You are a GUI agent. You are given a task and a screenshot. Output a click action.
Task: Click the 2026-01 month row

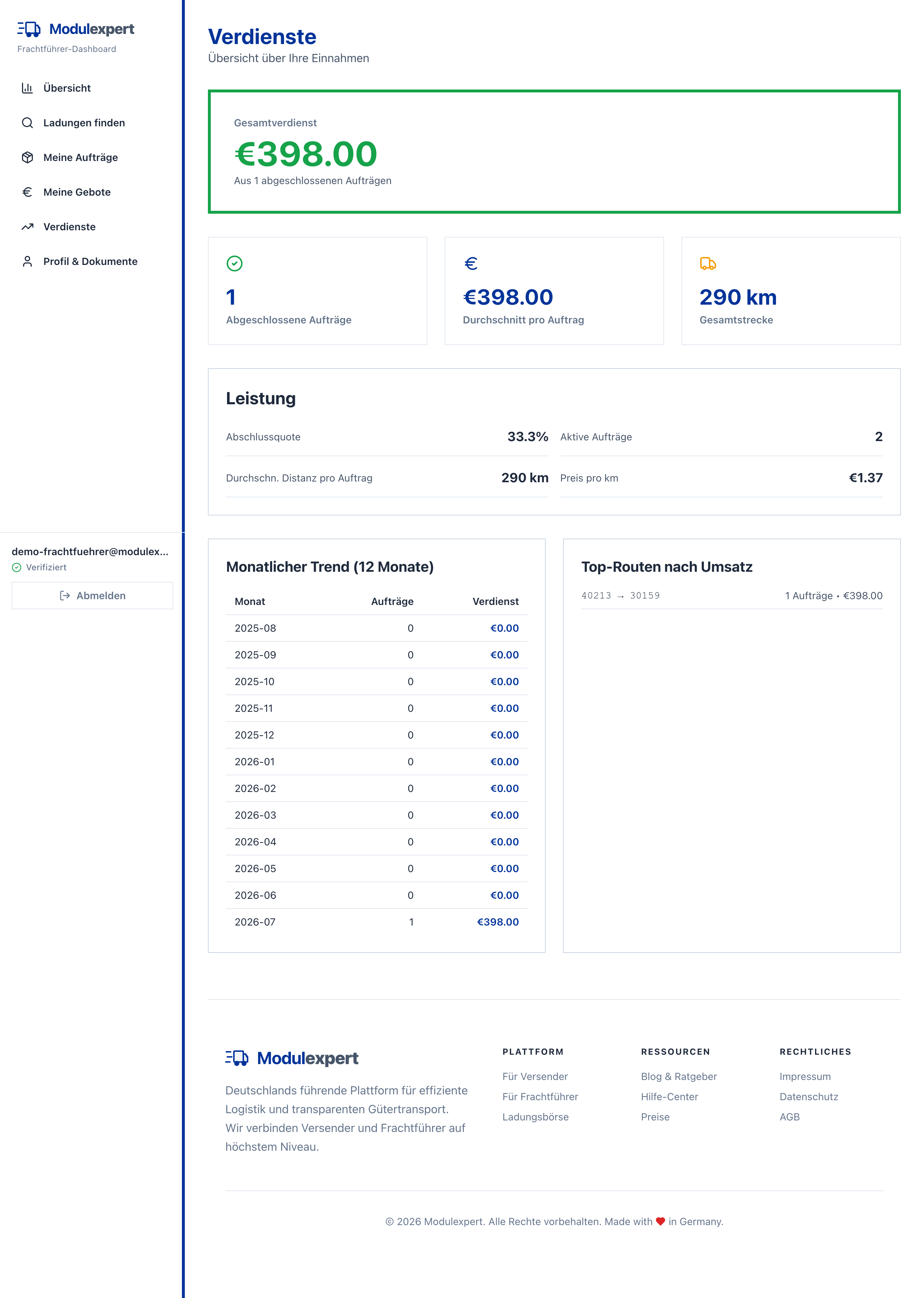point(377,762)
